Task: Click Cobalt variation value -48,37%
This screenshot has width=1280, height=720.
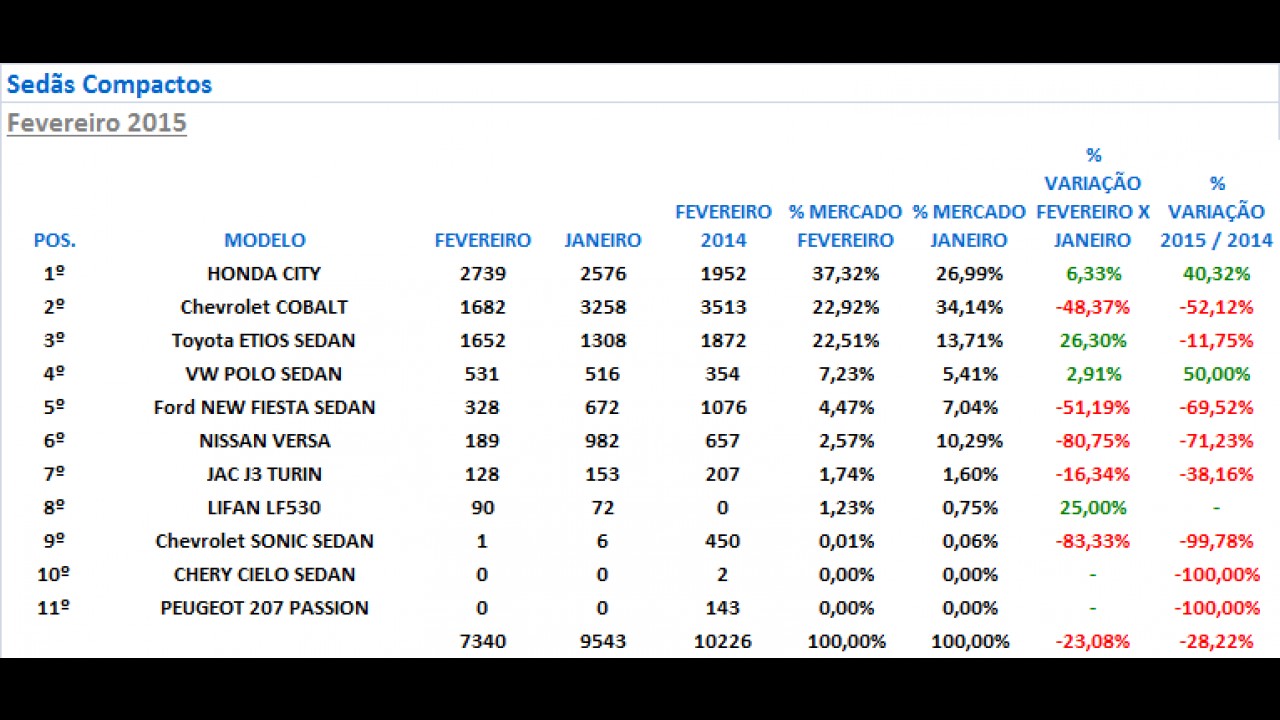Action: 1093,307
